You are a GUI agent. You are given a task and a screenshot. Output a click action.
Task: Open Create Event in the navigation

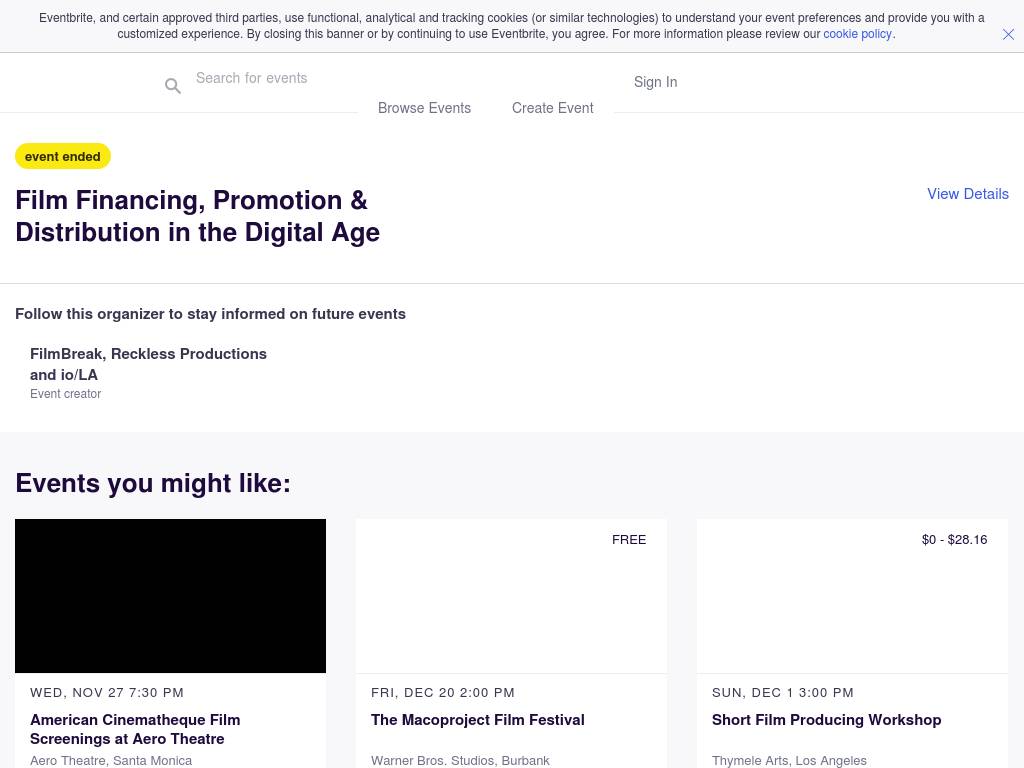(x=552, y=108)
